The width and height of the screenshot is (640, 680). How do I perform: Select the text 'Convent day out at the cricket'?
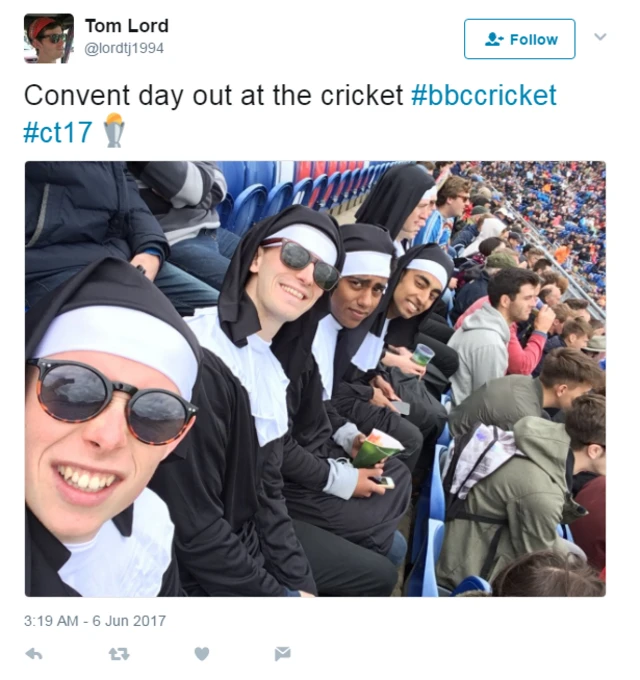click(x=214, y=95)
